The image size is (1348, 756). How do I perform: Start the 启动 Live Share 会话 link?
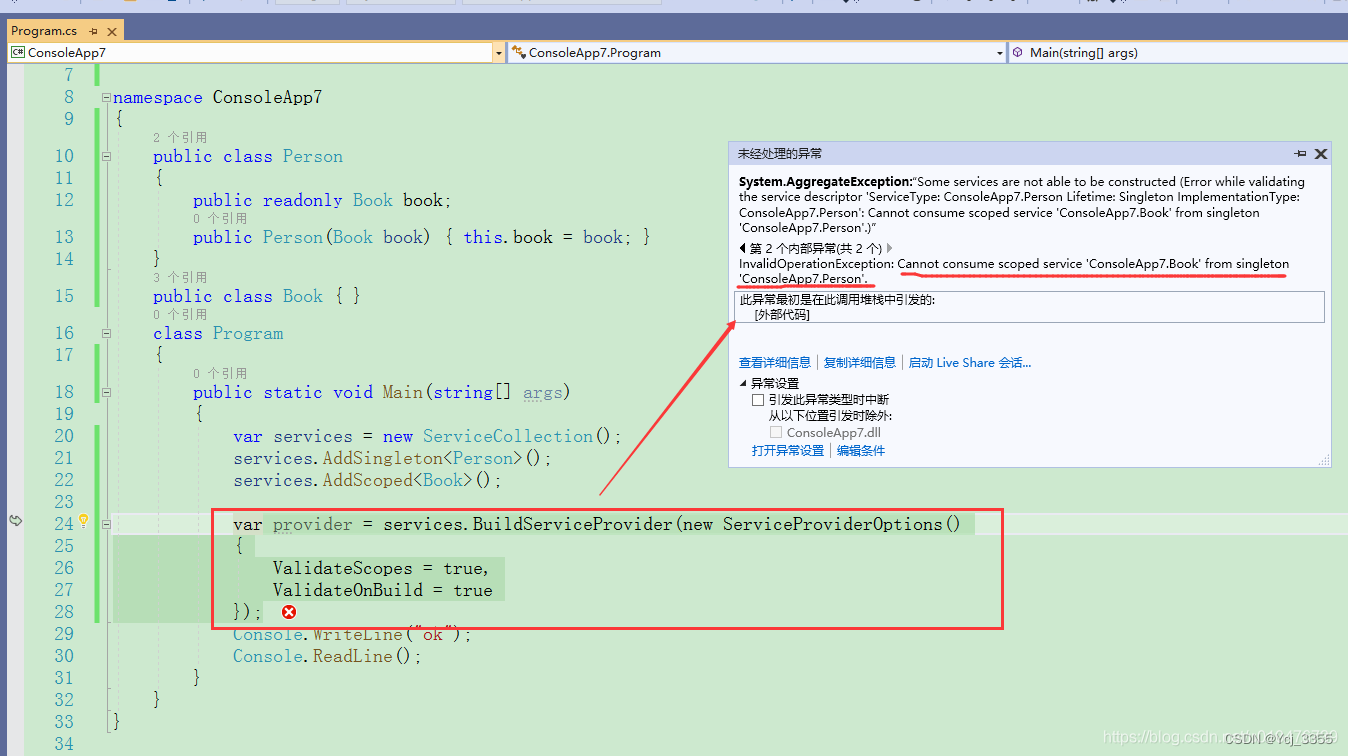pyautogui.click(x=969, y=363)
